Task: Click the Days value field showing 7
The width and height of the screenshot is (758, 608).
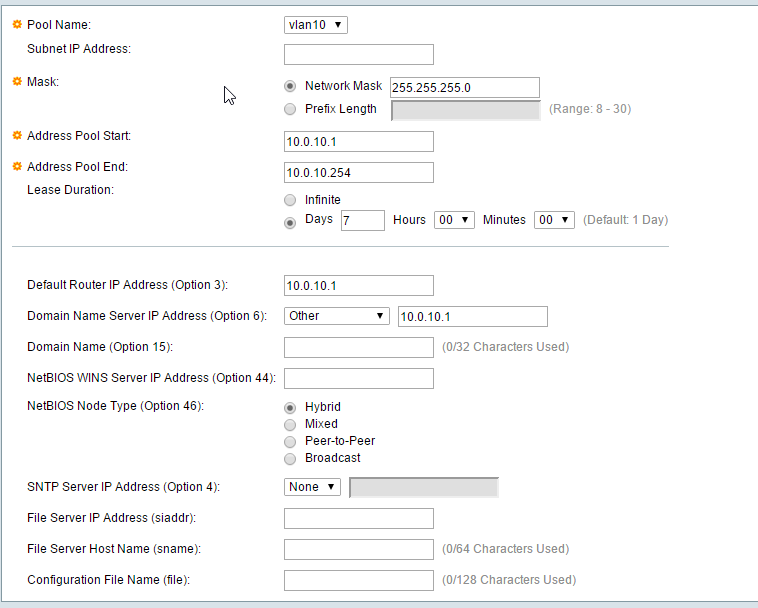Action: coord(363,220)
